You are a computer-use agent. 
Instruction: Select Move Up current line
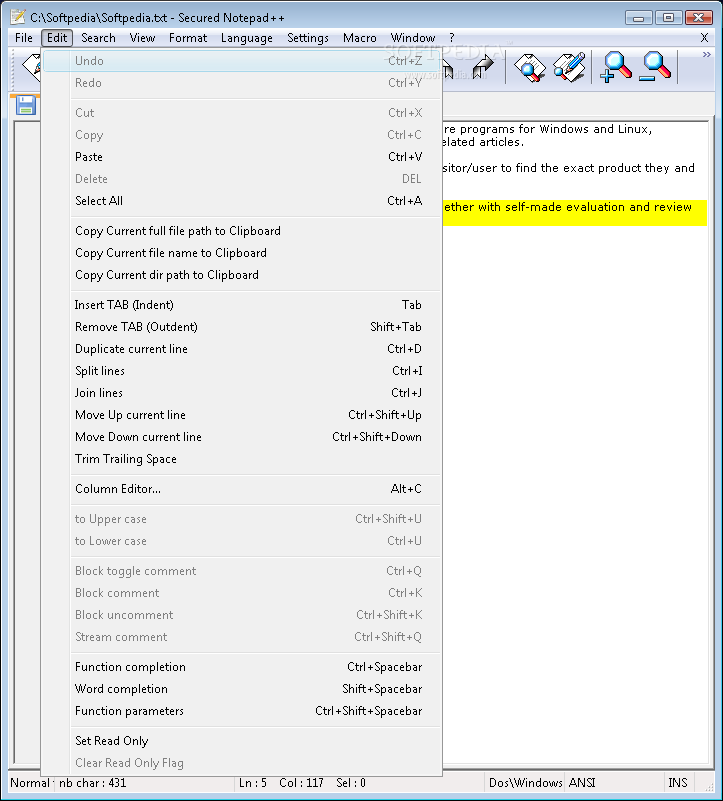(x=241, y=415)
